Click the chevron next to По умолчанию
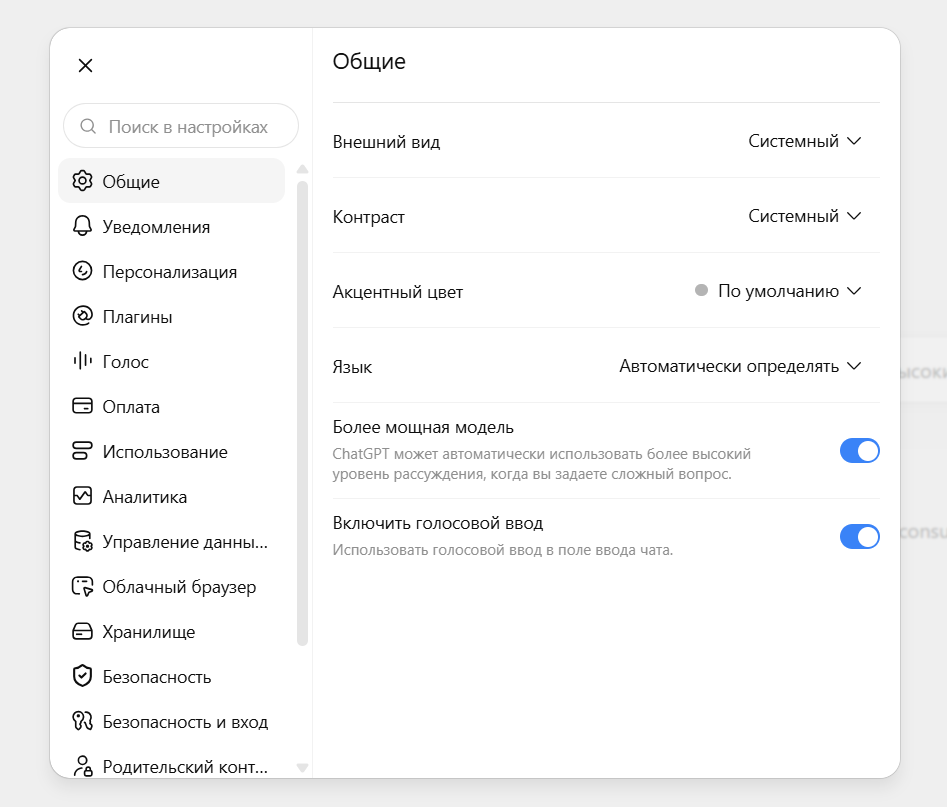This screenshot has width=947, height=807. point(853,291)
